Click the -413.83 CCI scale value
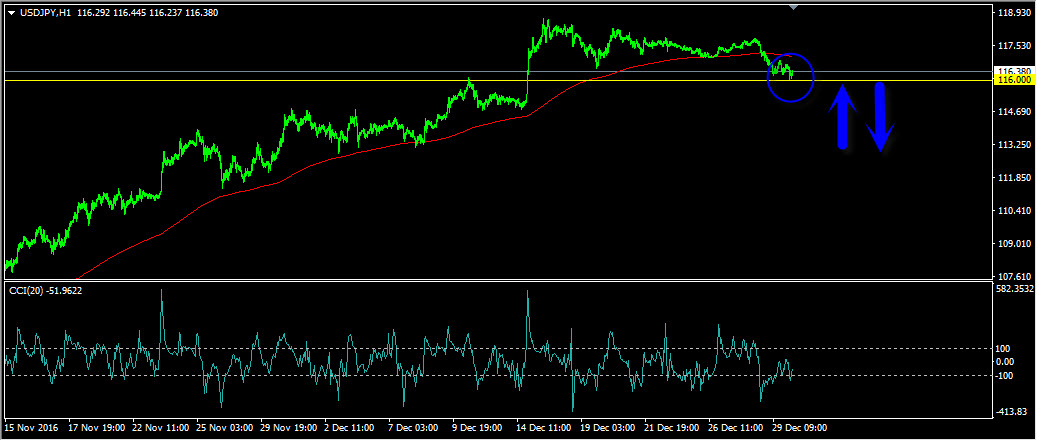This screenshot has height=441, width=1037. tap(1012, 411)
